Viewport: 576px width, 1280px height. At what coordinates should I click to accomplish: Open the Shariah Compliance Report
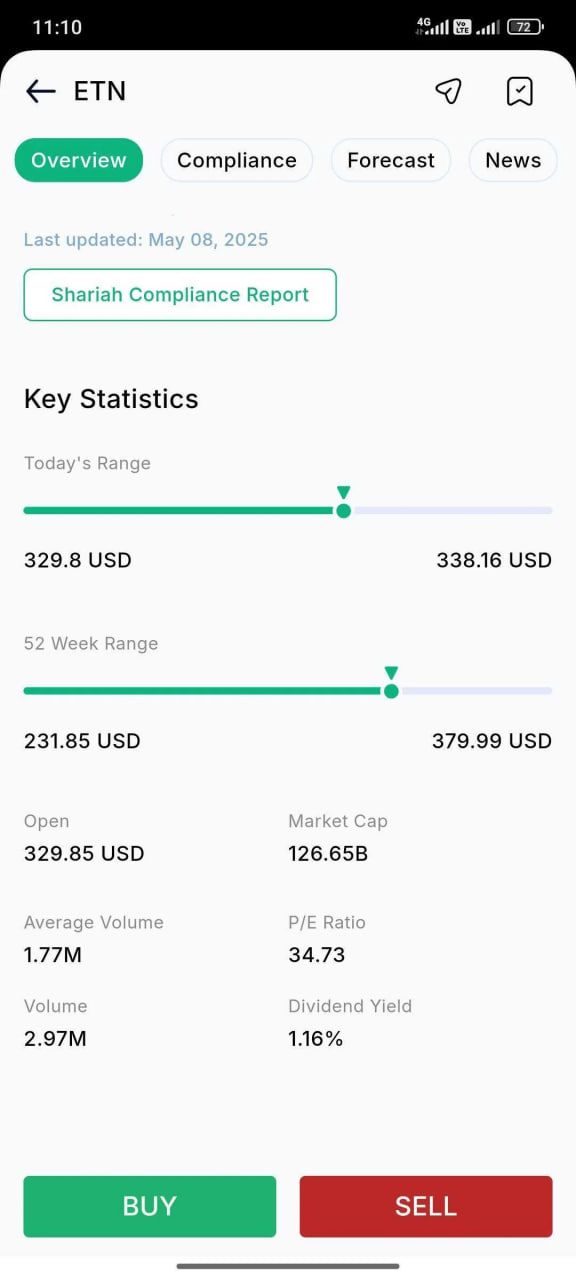tap(180, 295)
